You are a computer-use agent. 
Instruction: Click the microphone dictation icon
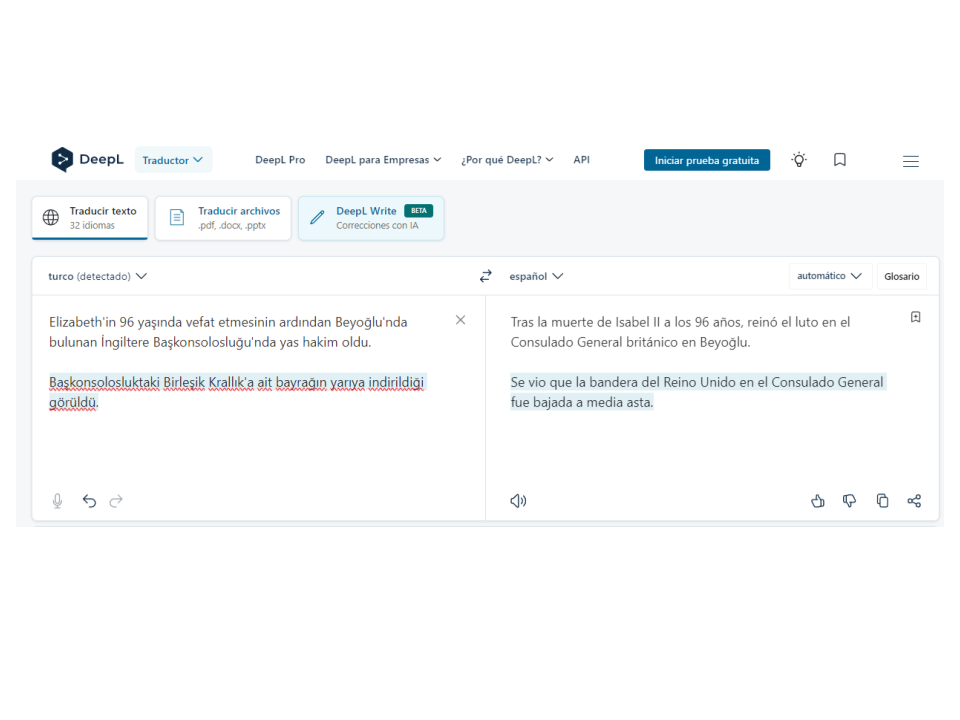(x=57, y=501)
